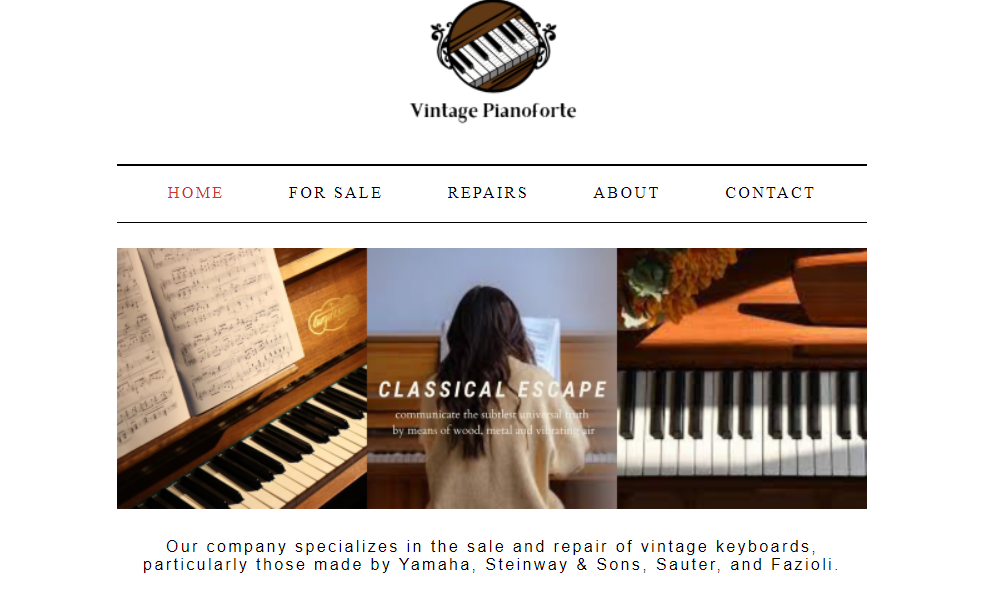
Task: Click the CLASSICAL ESCAPE heading
Action: [493, 389]
